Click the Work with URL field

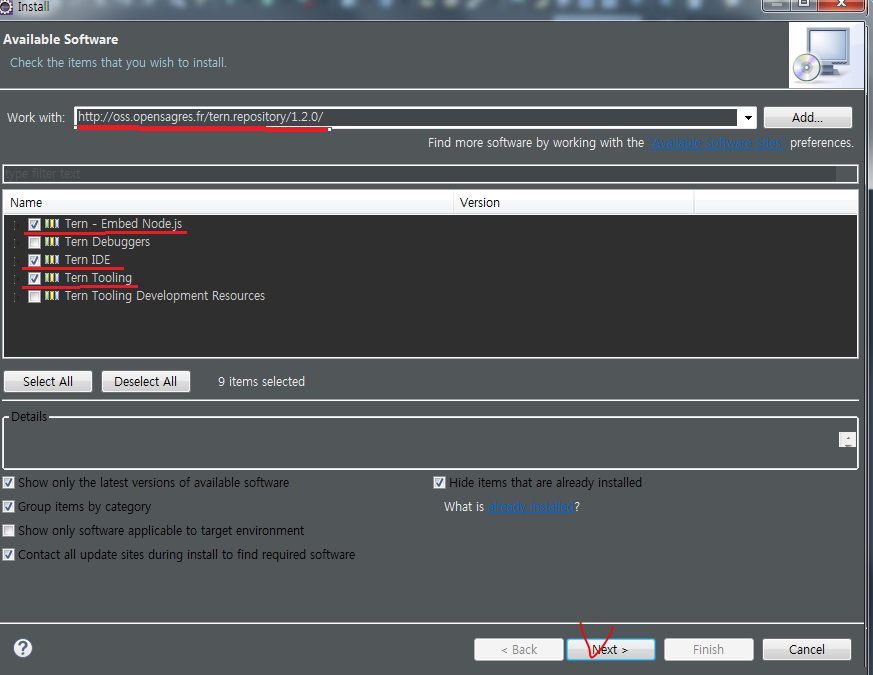406,118
